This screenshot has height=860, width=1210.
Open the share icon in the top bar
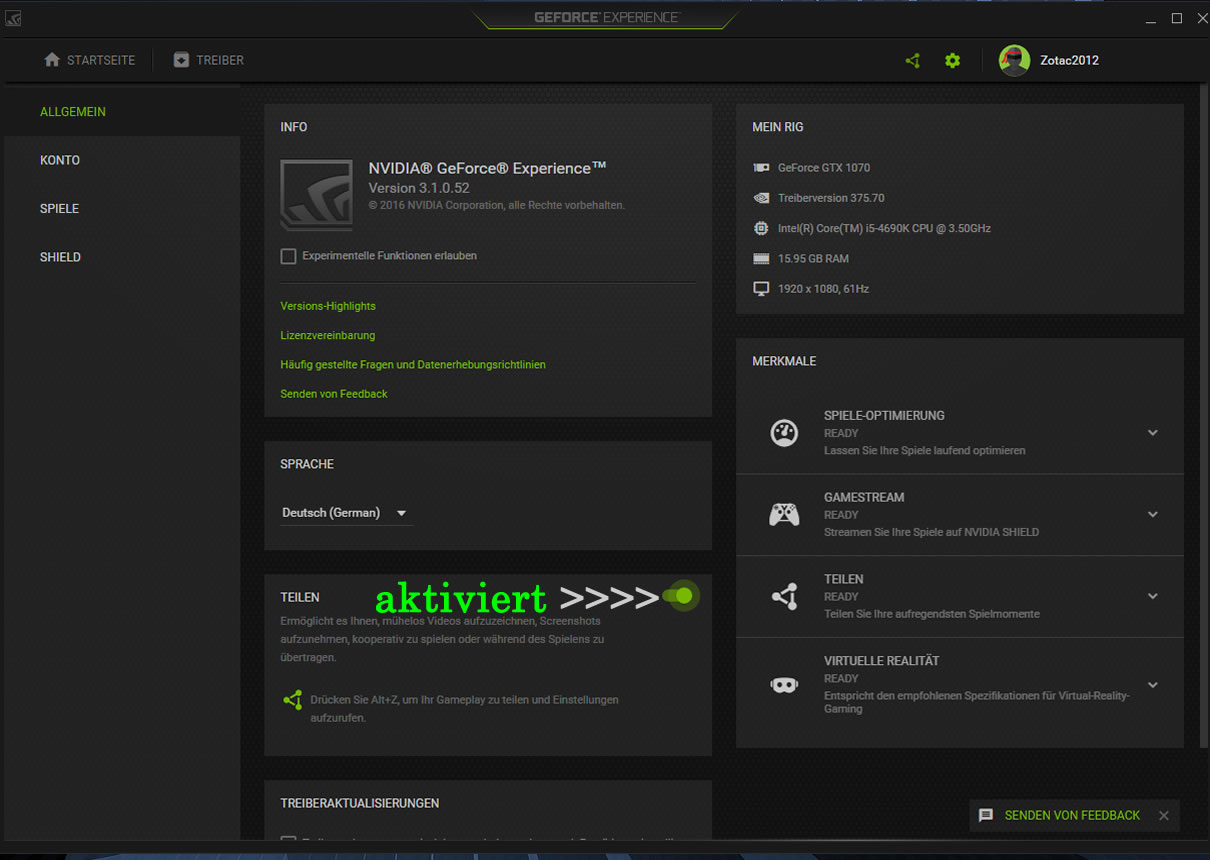click(912, 61)
